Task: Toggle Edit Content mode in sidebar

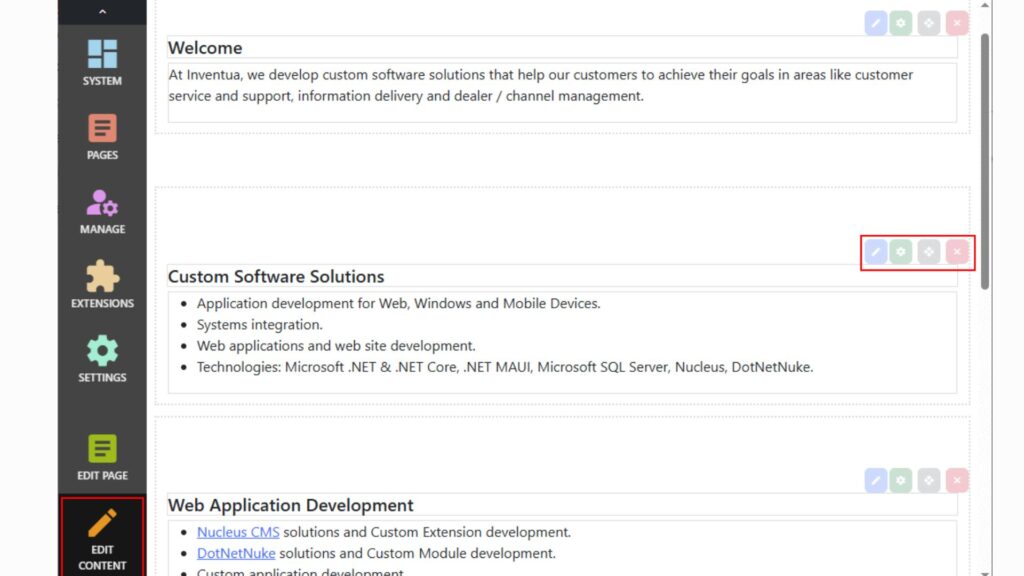Action: click(x=102, y=538)
